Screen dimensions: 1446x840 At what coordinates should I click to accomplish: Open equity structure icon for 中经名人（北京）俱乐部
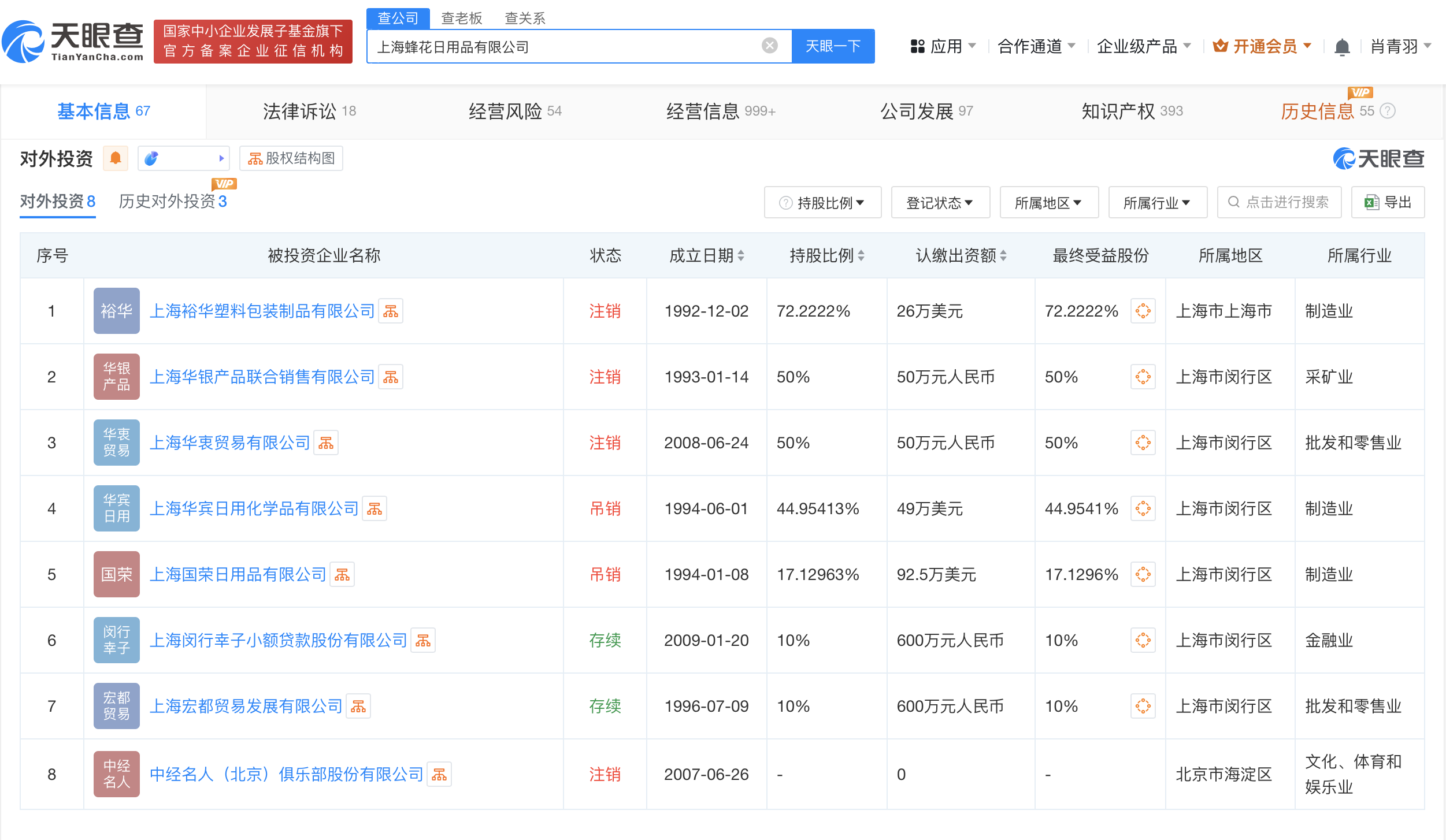(439, 775)
